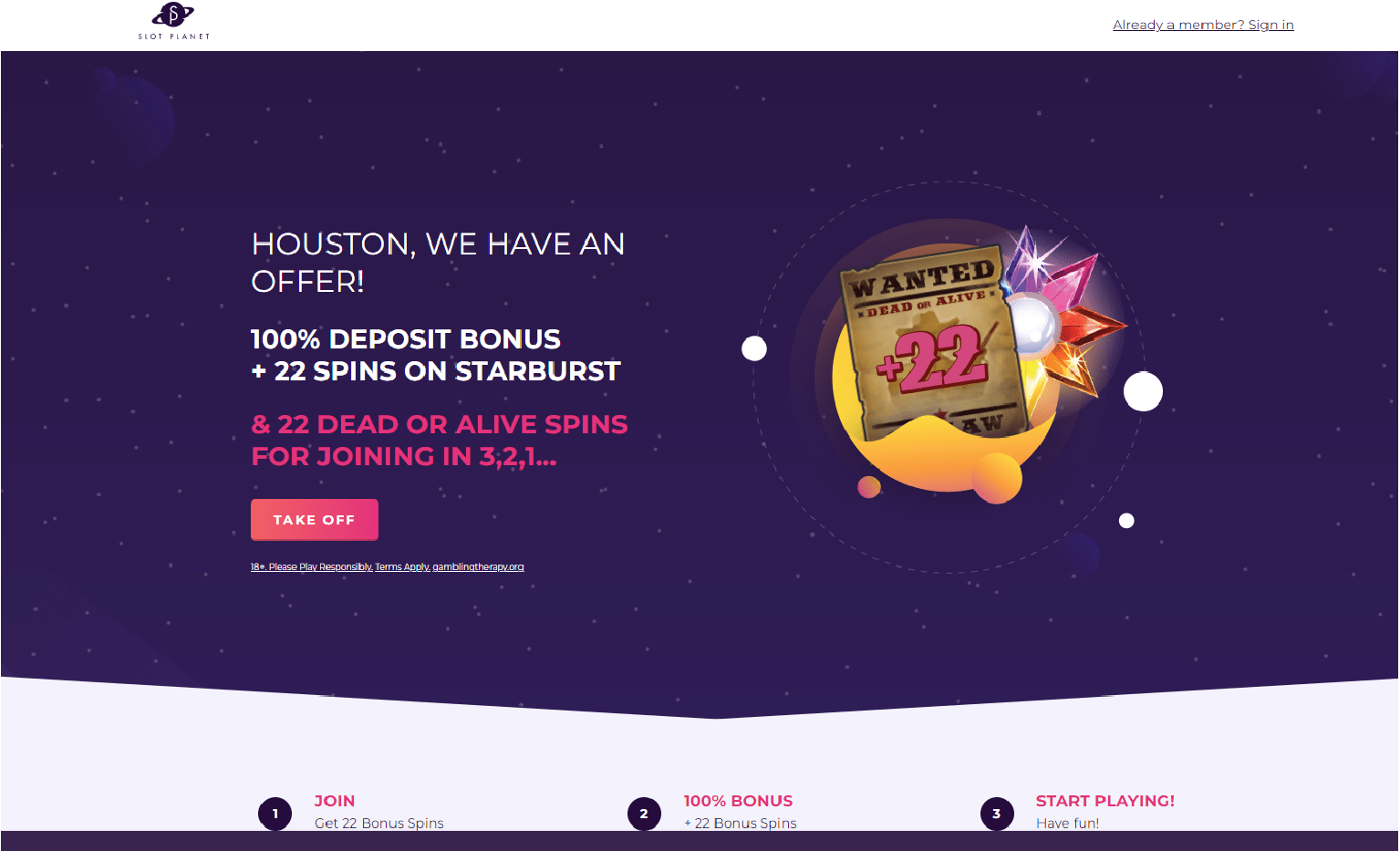Open the gamblingtherapy.org link
This screenshot has width=1400, height=851.
pyautogui.click(x=478, y=567)
